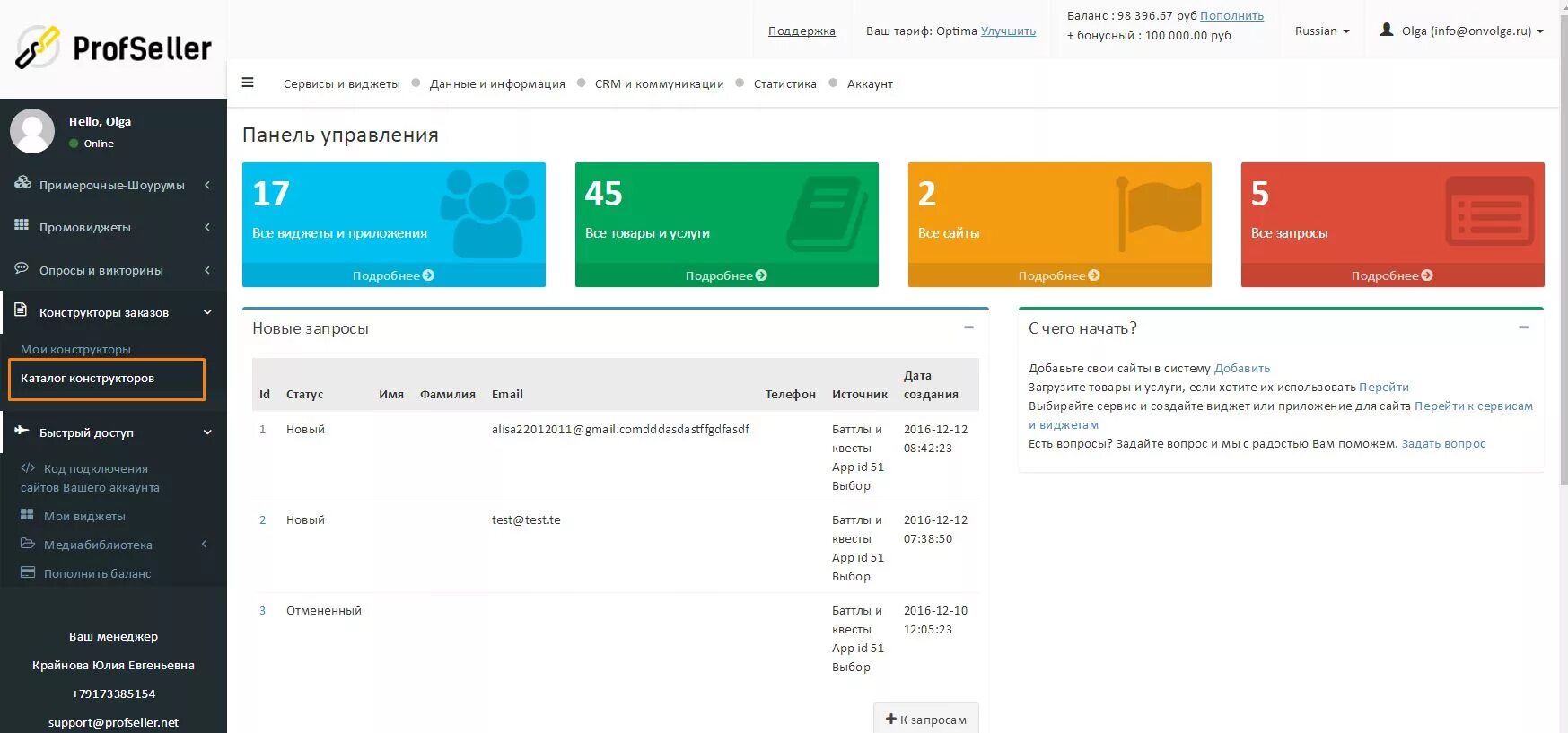Click Задать вопрос link
This screenshot has width=1568, height=733.
pos(1443,443)
